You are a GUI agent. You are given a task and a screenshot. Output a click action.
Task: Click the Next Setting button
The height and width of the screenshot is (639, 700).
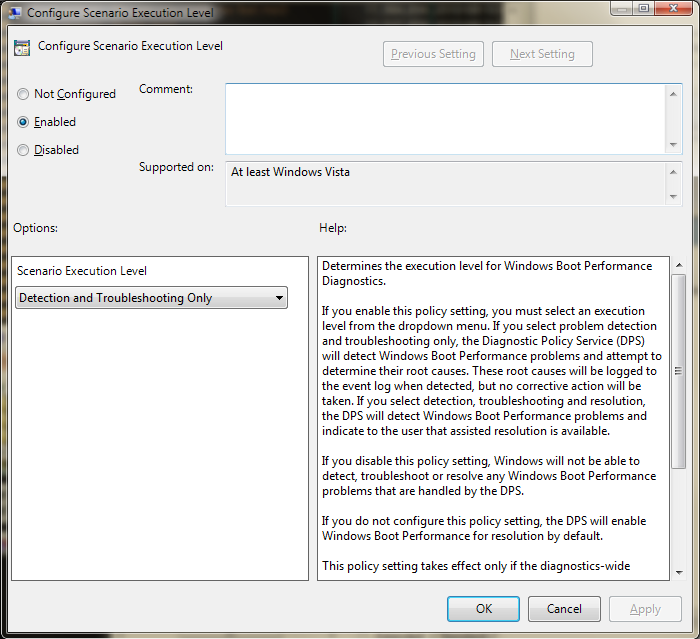click(542, 54)
